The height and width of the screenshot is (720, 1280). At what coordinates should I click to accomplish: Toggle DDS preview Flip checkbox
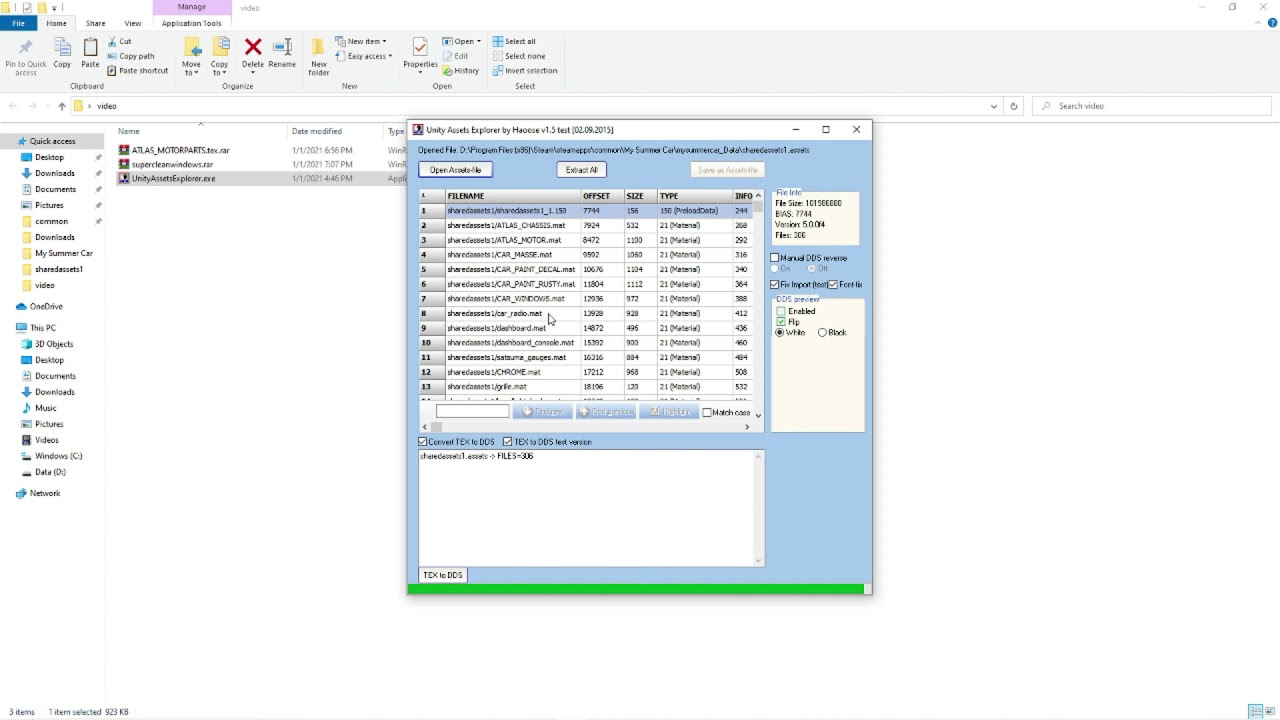point(782,322)
